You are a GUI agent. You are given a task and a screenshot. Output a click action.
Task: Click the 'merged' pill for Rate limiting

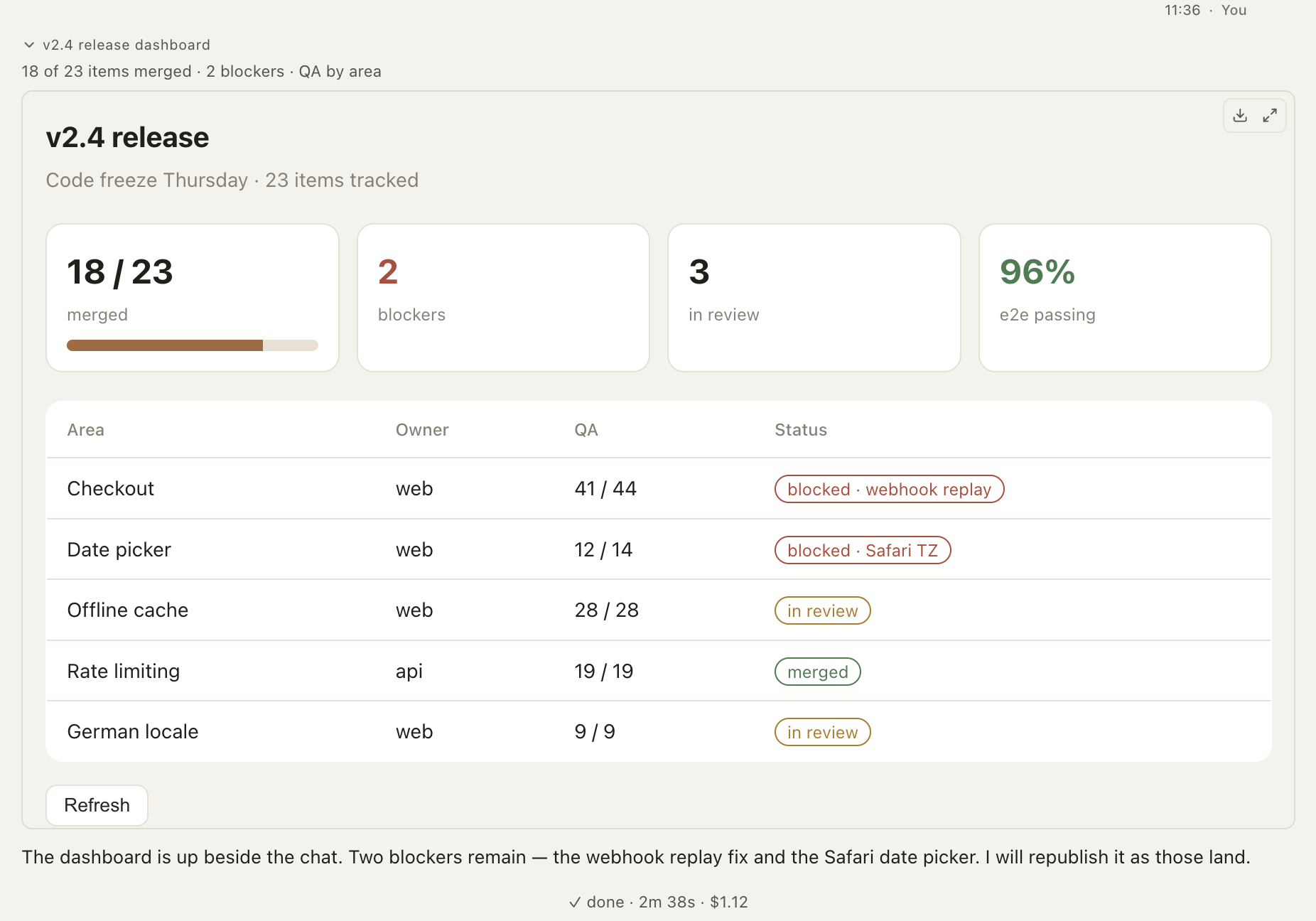(818, 672)
